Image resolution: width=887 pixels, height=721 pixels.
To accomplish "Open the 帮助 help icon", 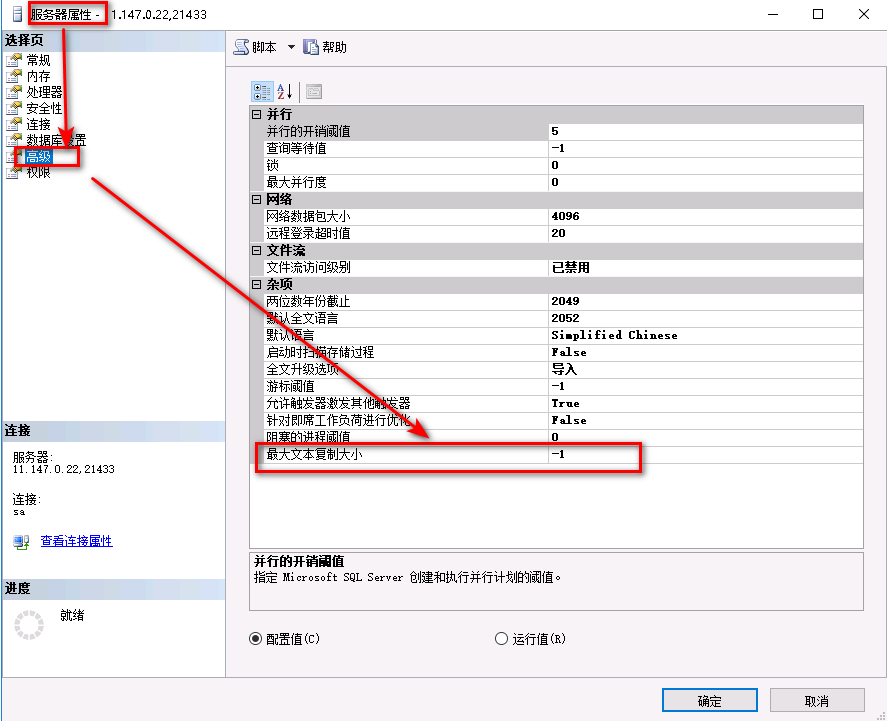I will coord(311,47).
